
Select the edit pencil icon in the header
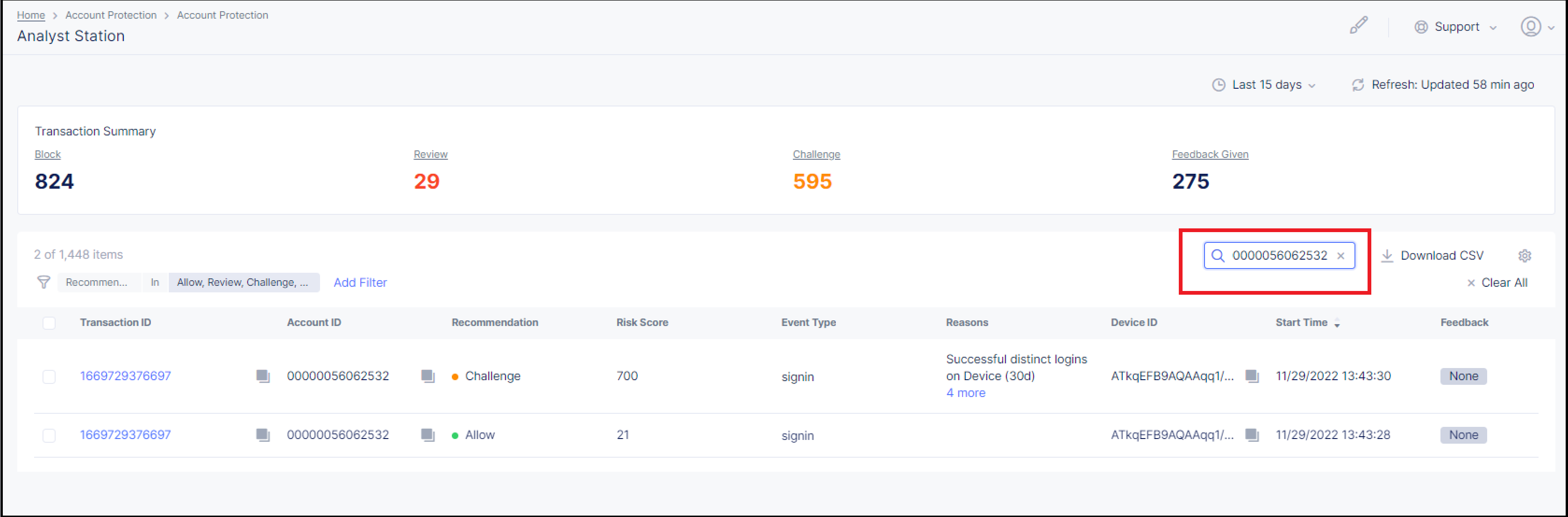pyautogui.click(x=1359, y=26)
